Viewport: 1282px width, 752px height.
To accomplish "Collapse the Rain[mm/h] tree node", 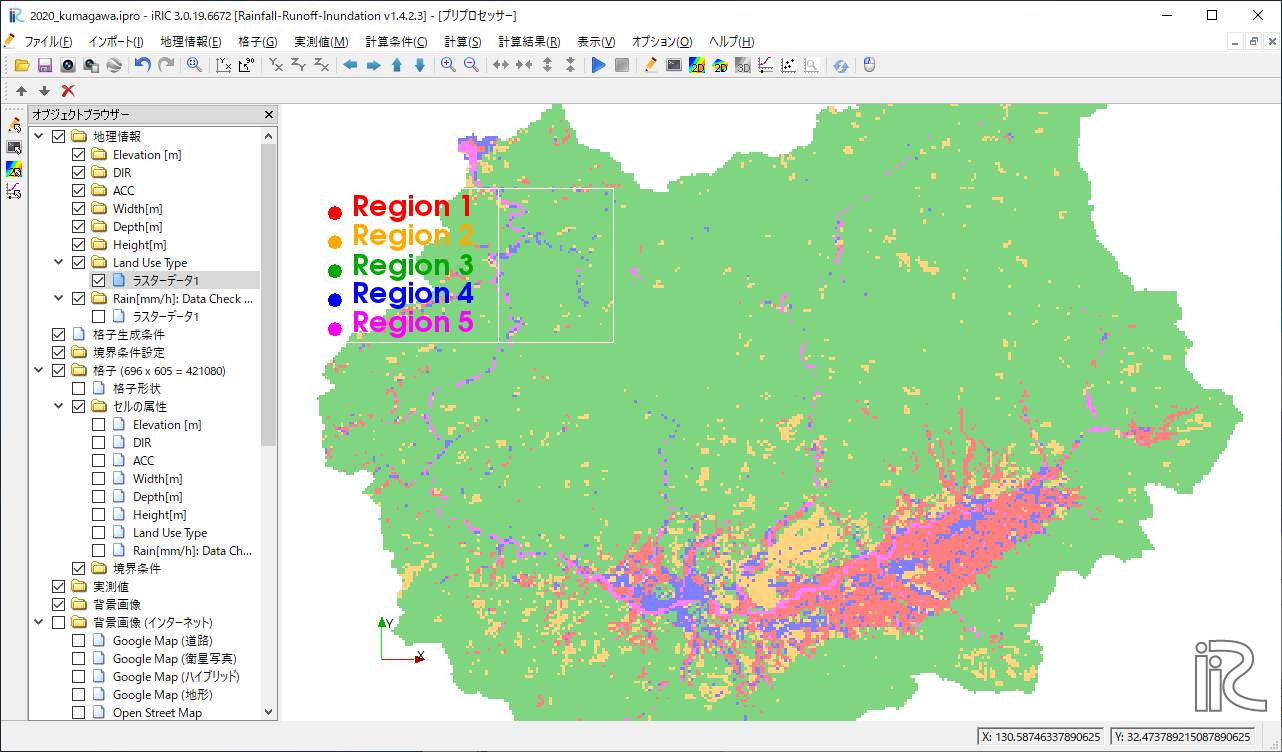I will click(59, 299).
